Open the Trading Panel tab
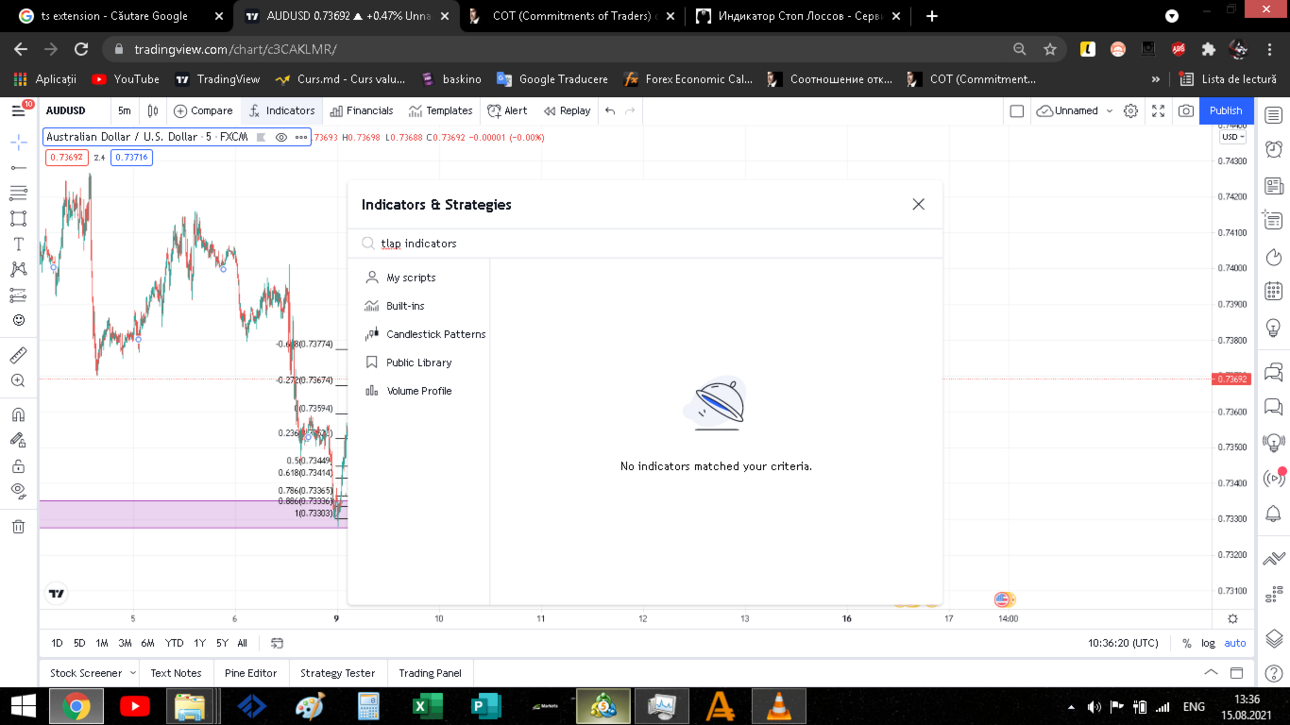This screenshot has width=1290, height=725. coord(430,673)
